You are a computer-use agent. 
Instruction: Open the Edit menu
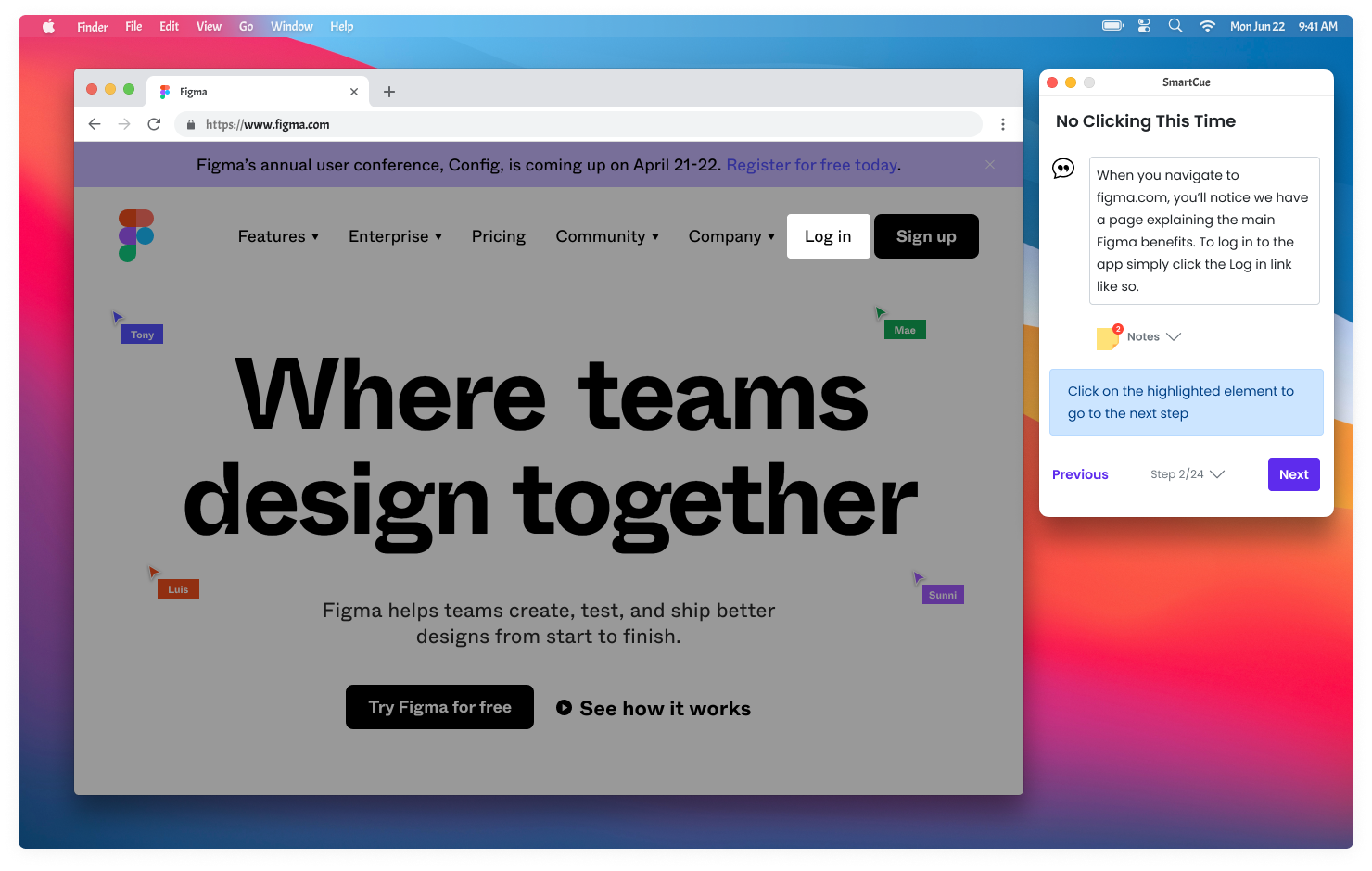point(169,27)
